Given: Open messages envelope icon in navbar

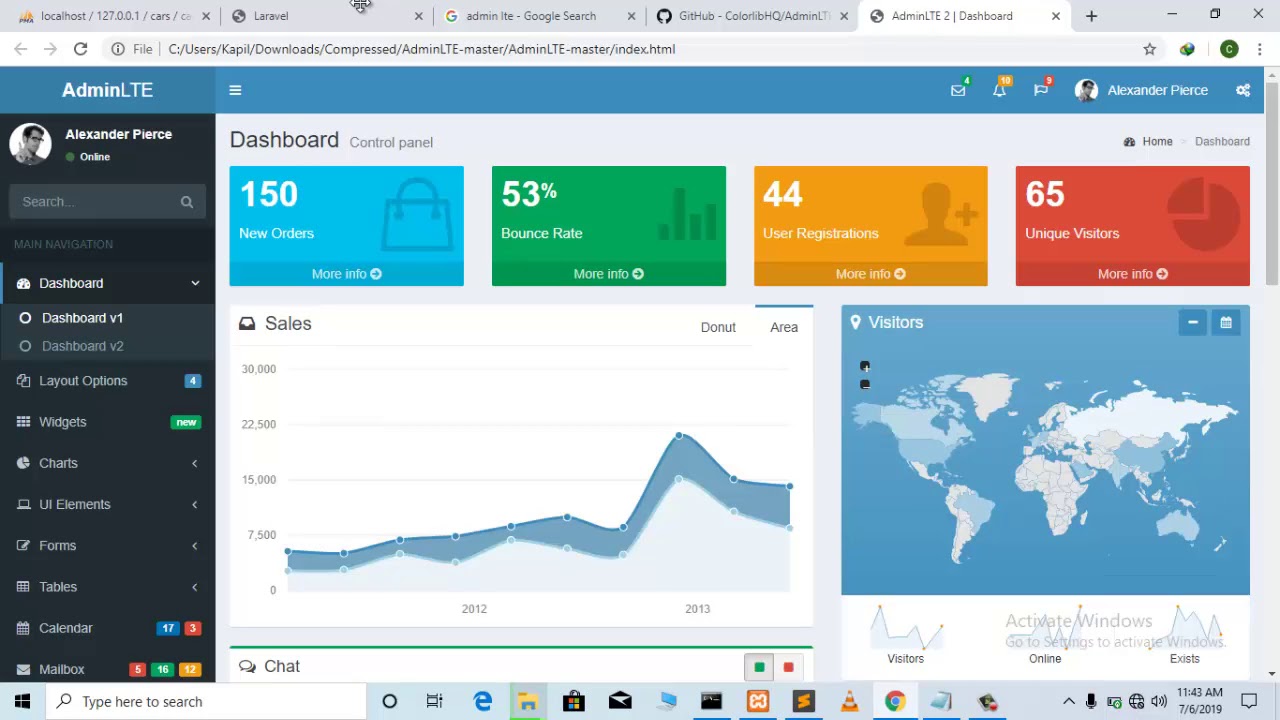Looking at the screenshot, I should [x=958, y=90].
